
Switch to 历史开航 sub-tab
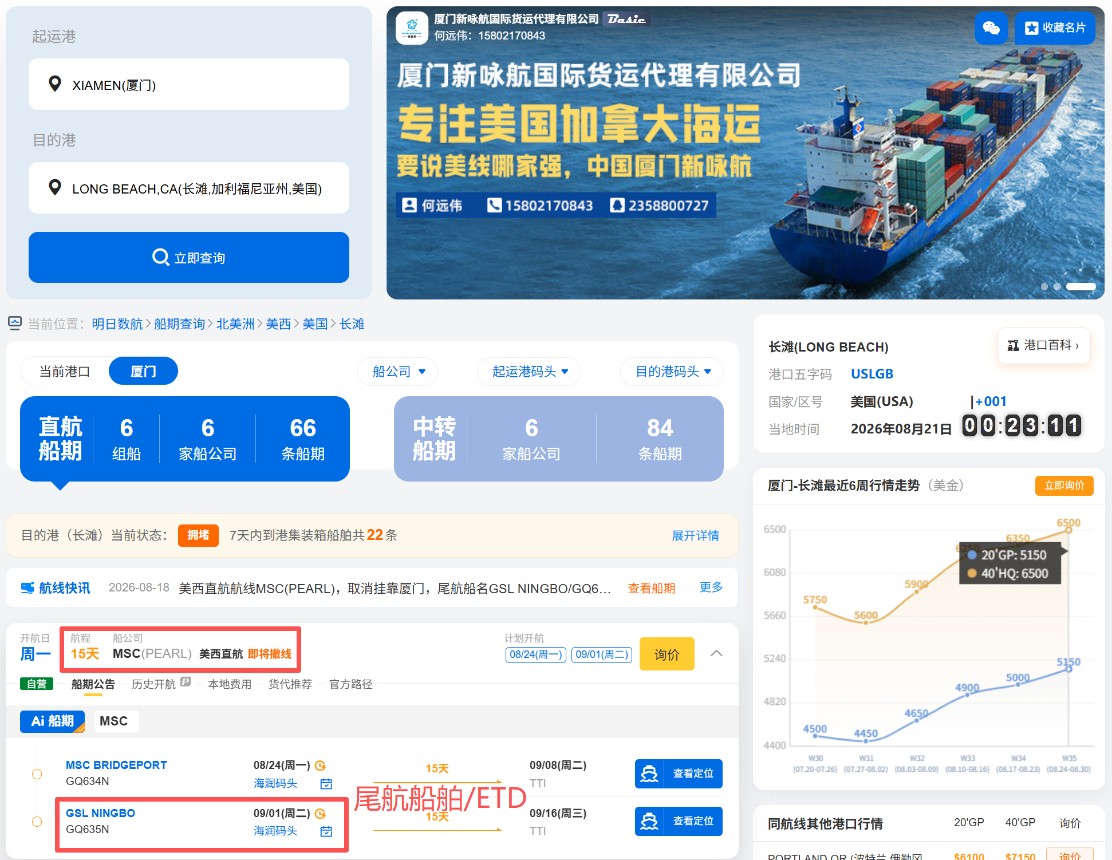(153, 684)
